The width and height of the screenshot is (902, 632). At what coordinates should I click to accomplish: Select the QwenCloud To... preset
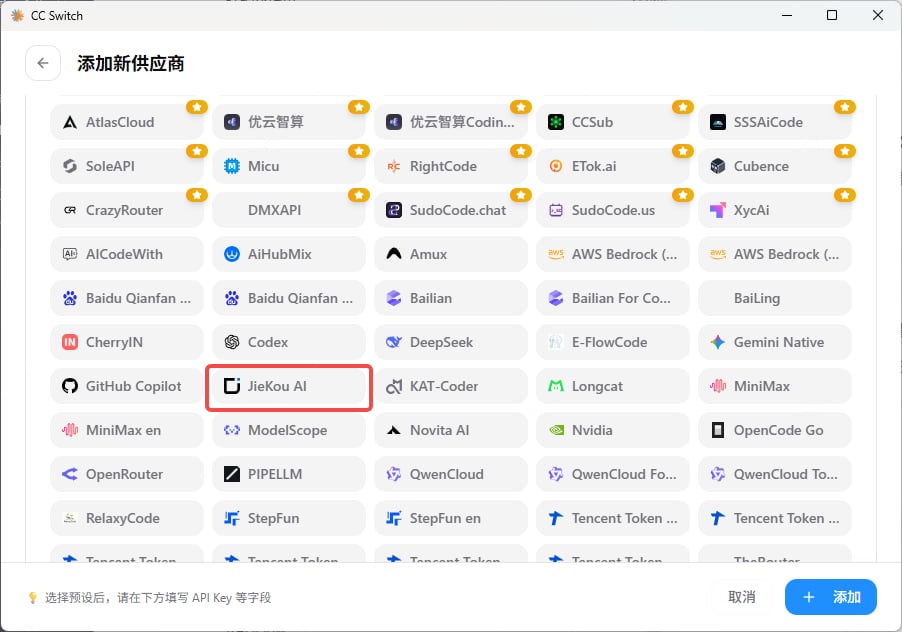(775, 474)
